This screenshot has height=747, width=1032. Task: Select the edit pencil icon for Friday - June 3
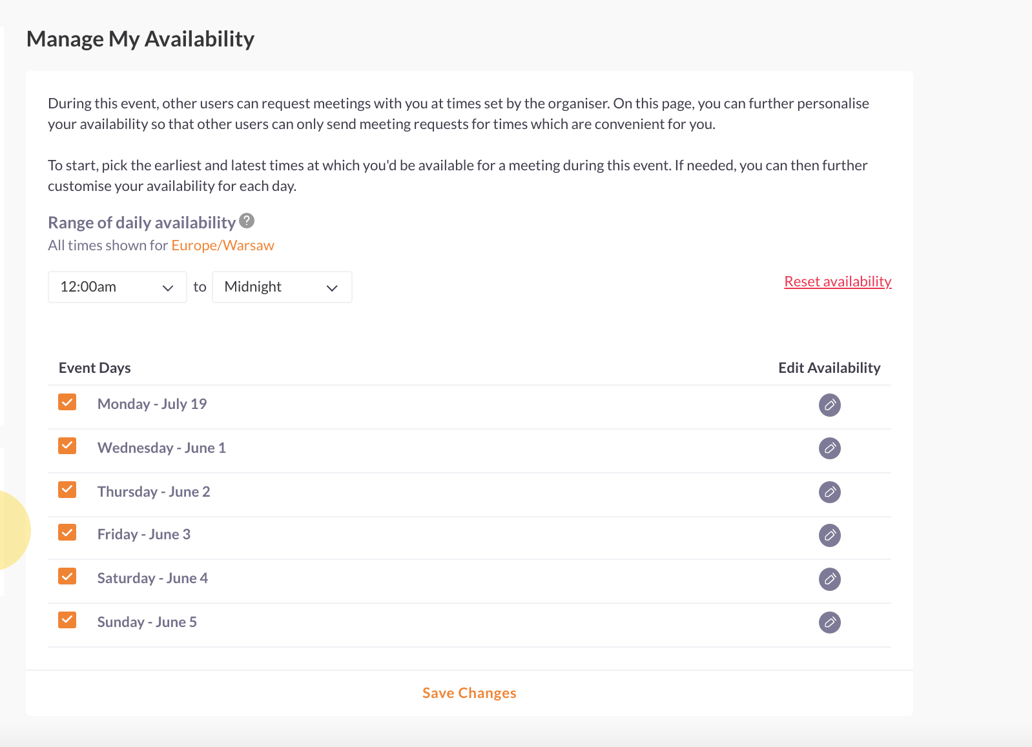(x=829, y=535)
